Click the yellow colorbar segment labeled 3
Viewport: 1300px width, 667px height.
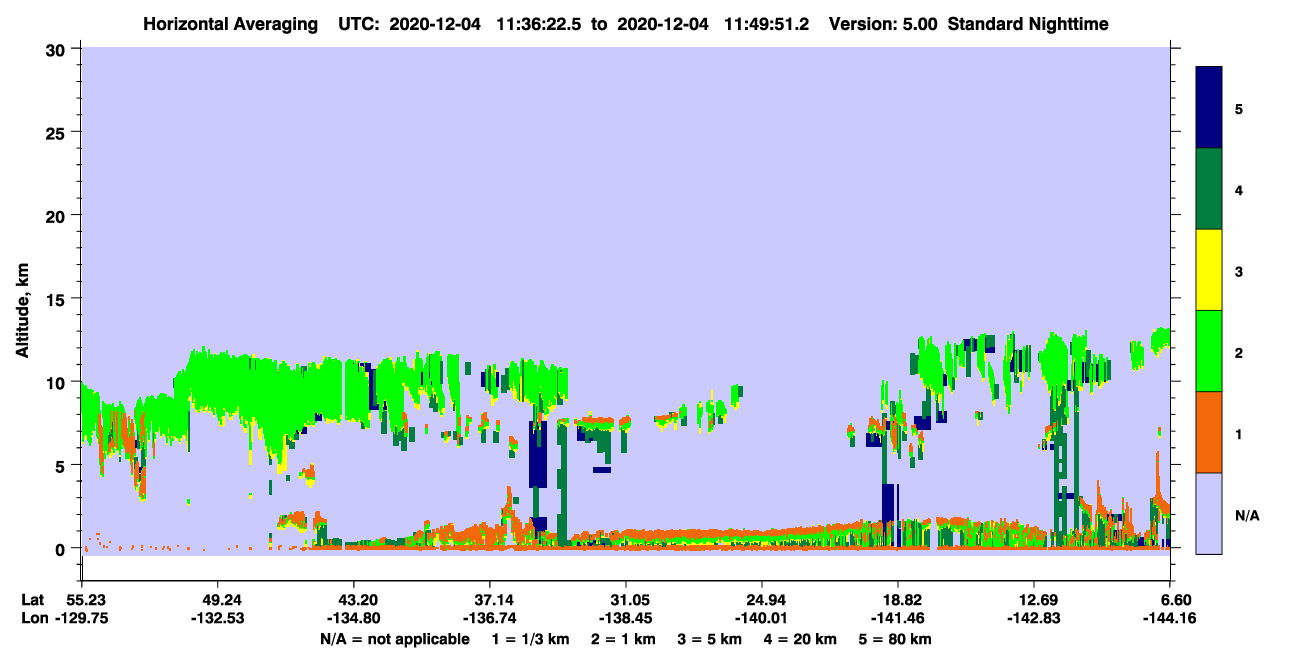point(1209,270)
